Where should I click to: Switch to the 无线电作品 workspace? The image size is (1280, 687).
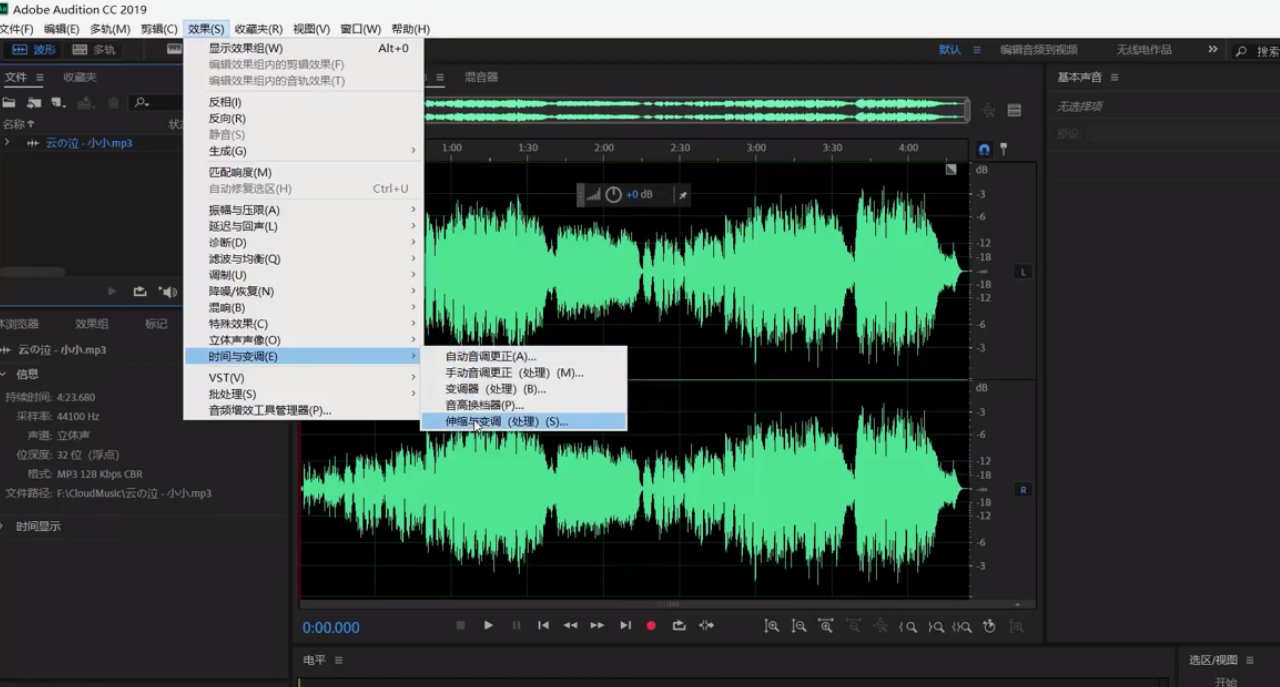(1143, 50)
